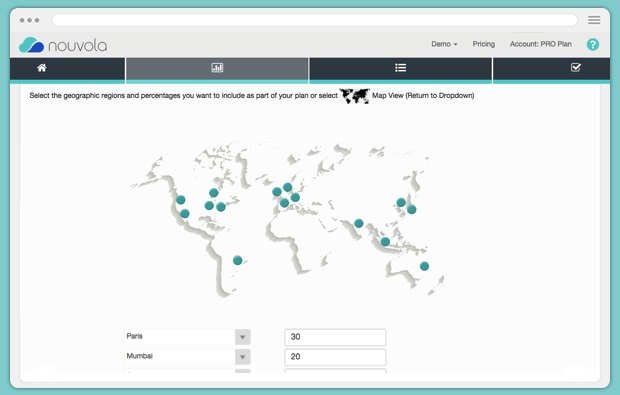
Task: Click the world map thumbnail icon
Action: (355, 96)
